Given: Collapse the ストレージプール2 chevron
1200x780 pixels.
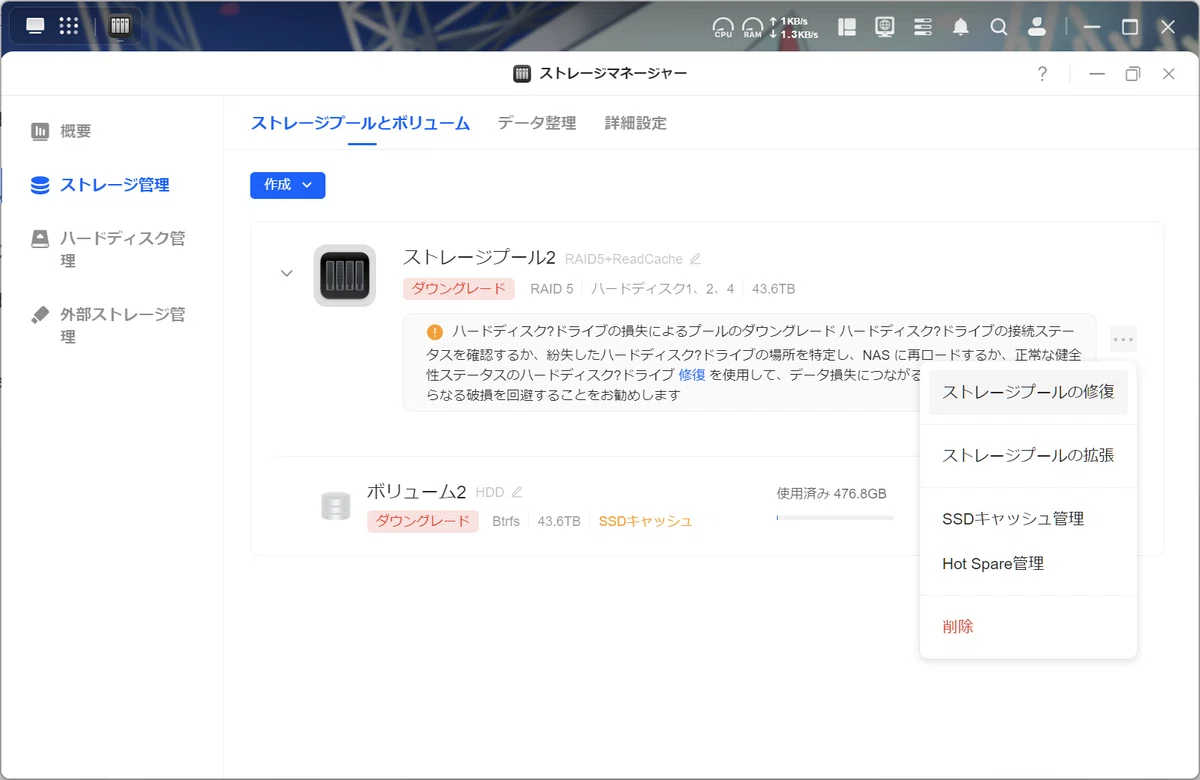Looking at the screenshot, I should tap(287, 274).
